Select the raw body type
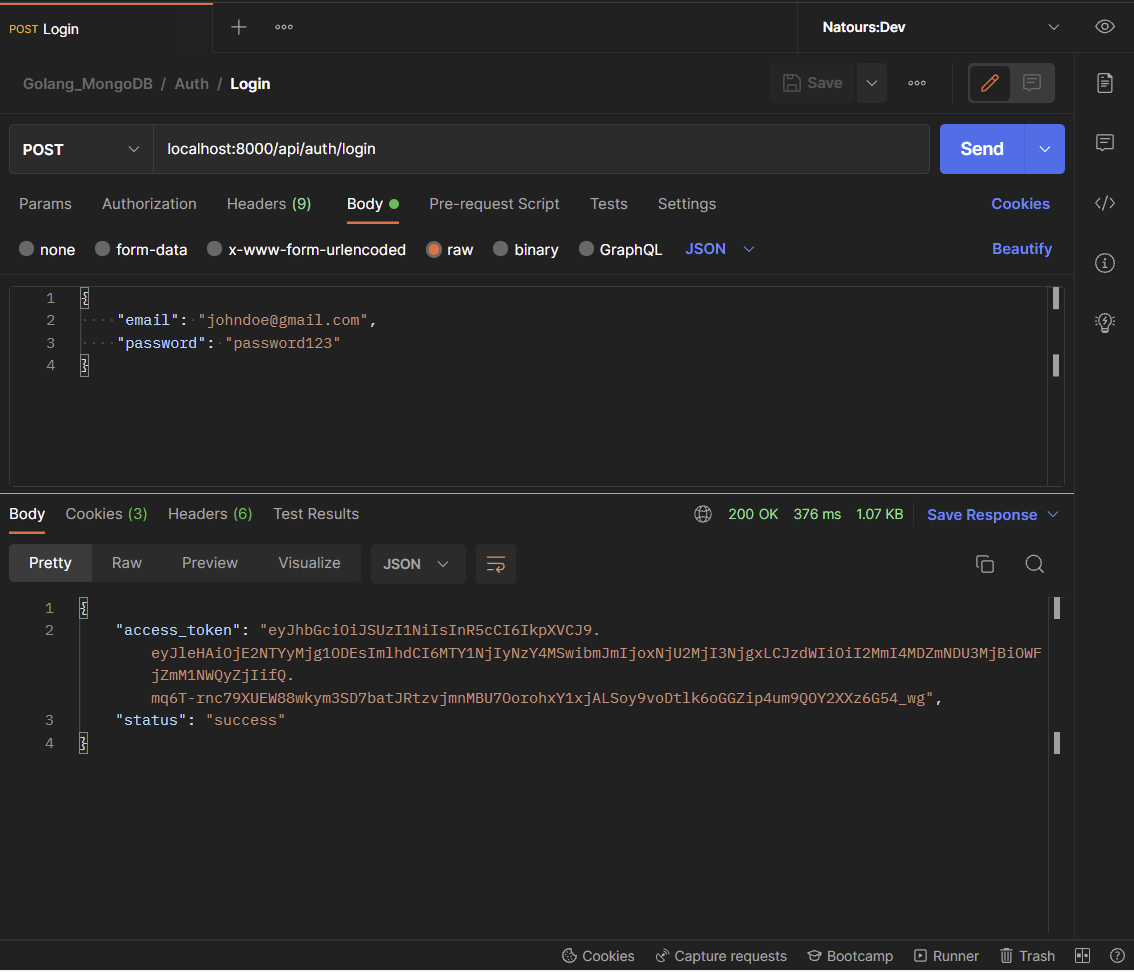 (x=449, y=249)
